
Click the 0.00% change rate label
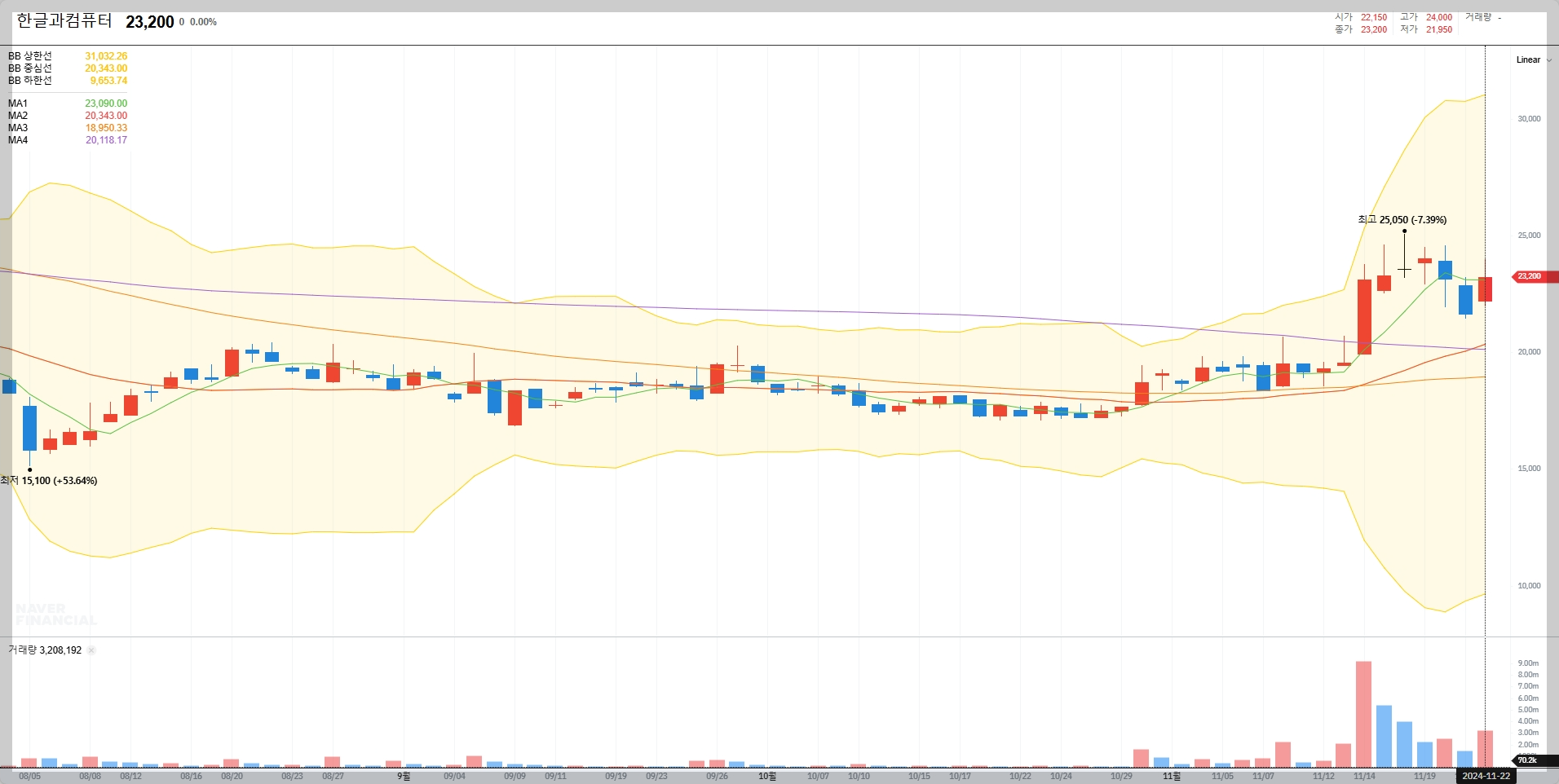pos(203,22)
